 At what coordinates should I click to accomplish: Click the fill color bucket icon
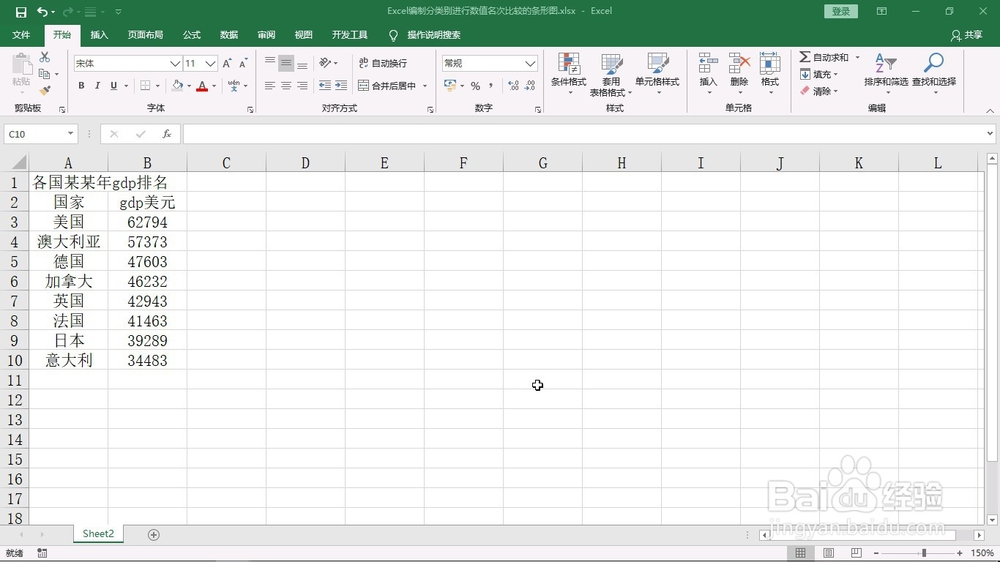pyautogui.click(x=177, y=85)
